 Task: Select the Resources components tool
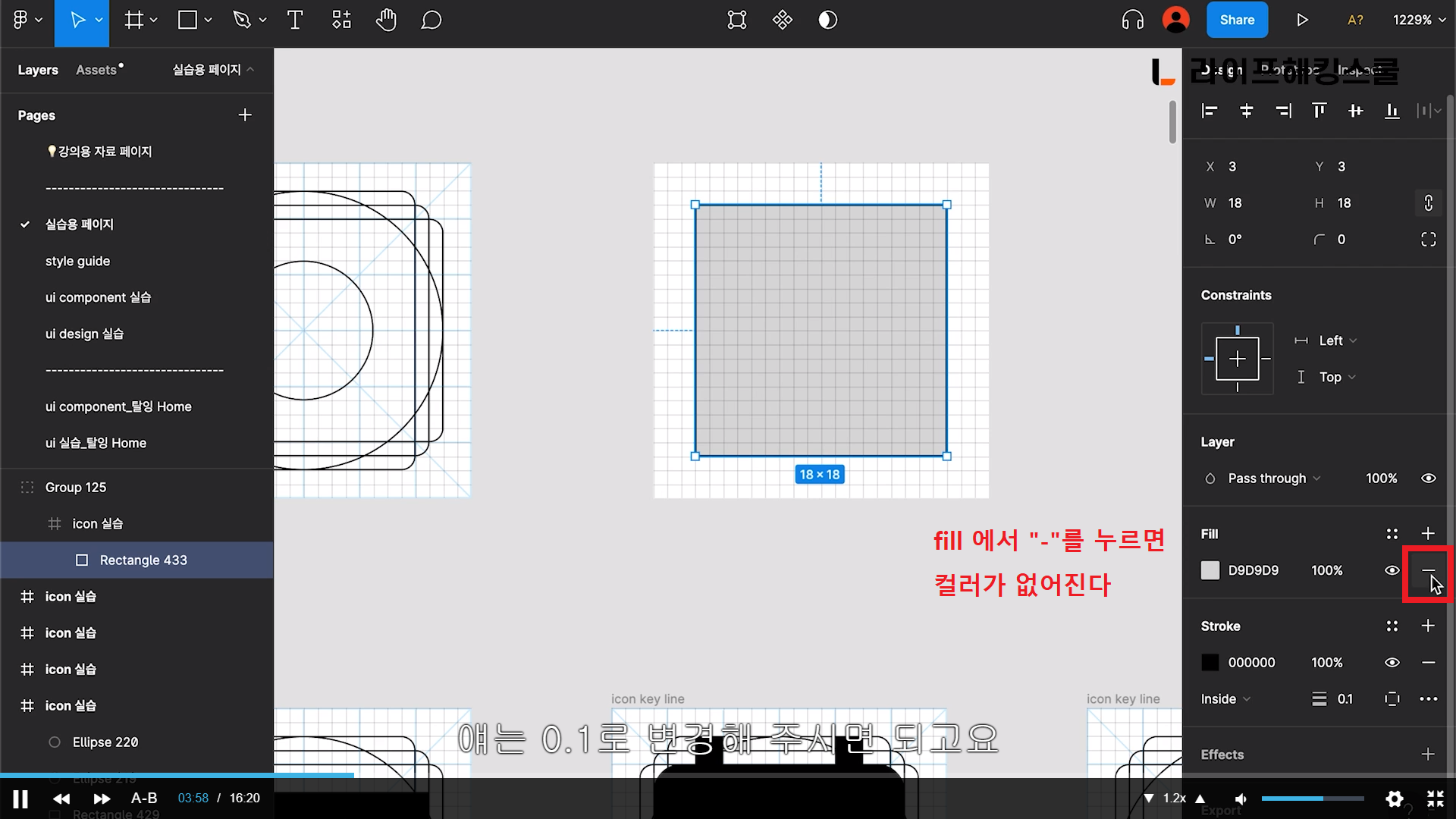click(x=341, y=20)
